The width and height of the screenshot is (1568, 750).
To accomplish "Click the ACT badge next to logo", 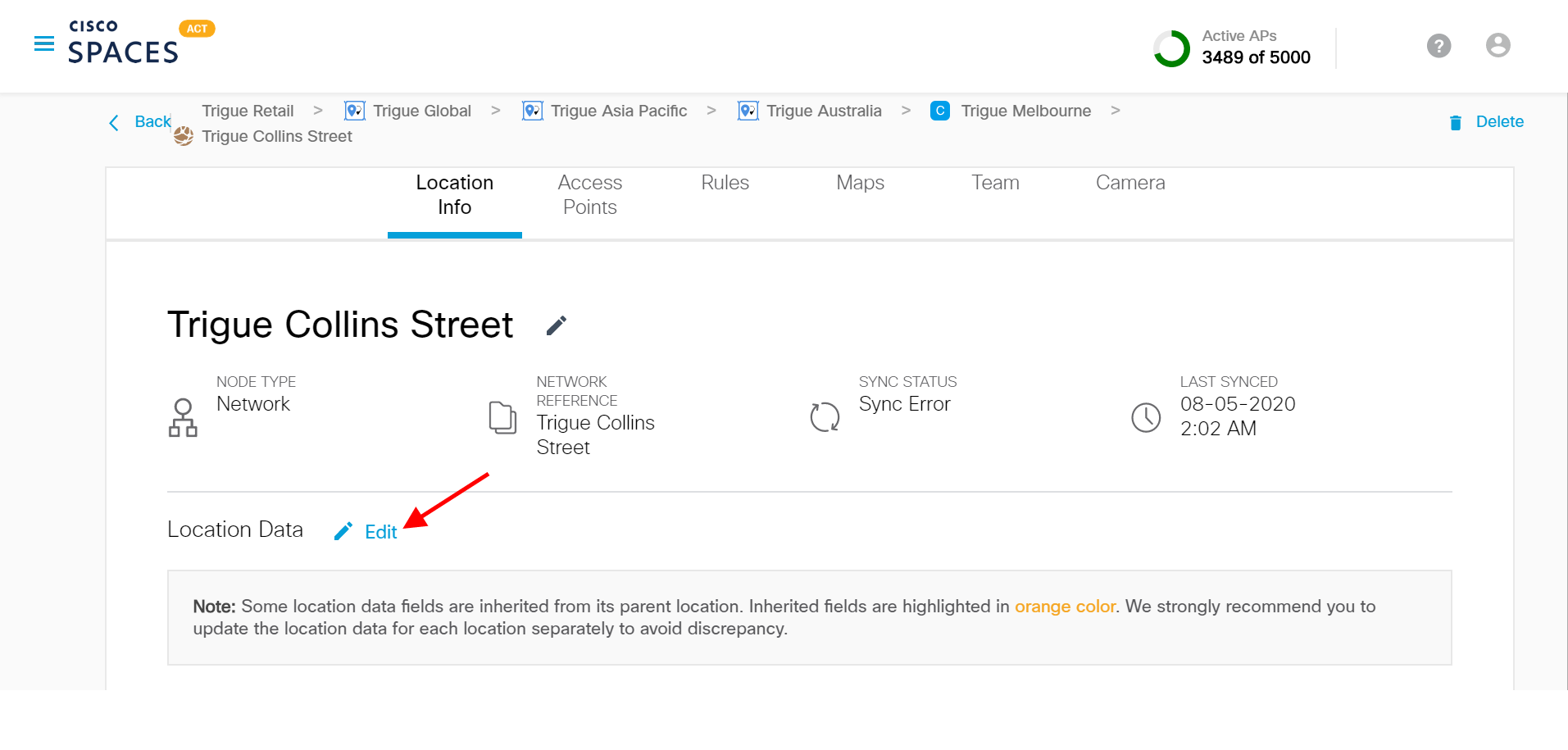I will (x=197, y=29).
